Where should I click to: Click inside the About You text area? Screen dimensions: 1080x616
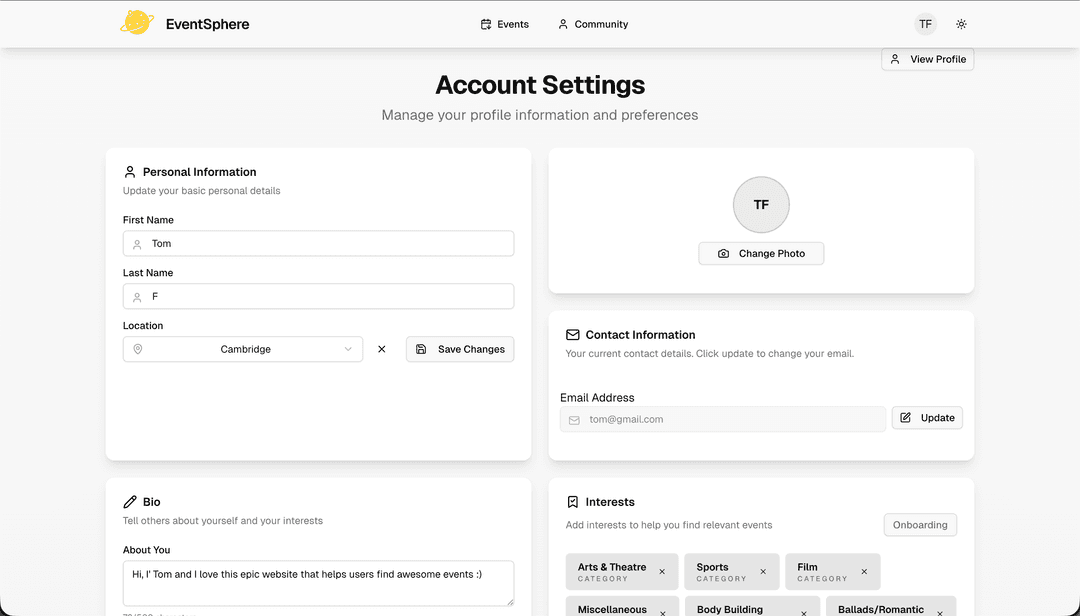coord(318,582)
